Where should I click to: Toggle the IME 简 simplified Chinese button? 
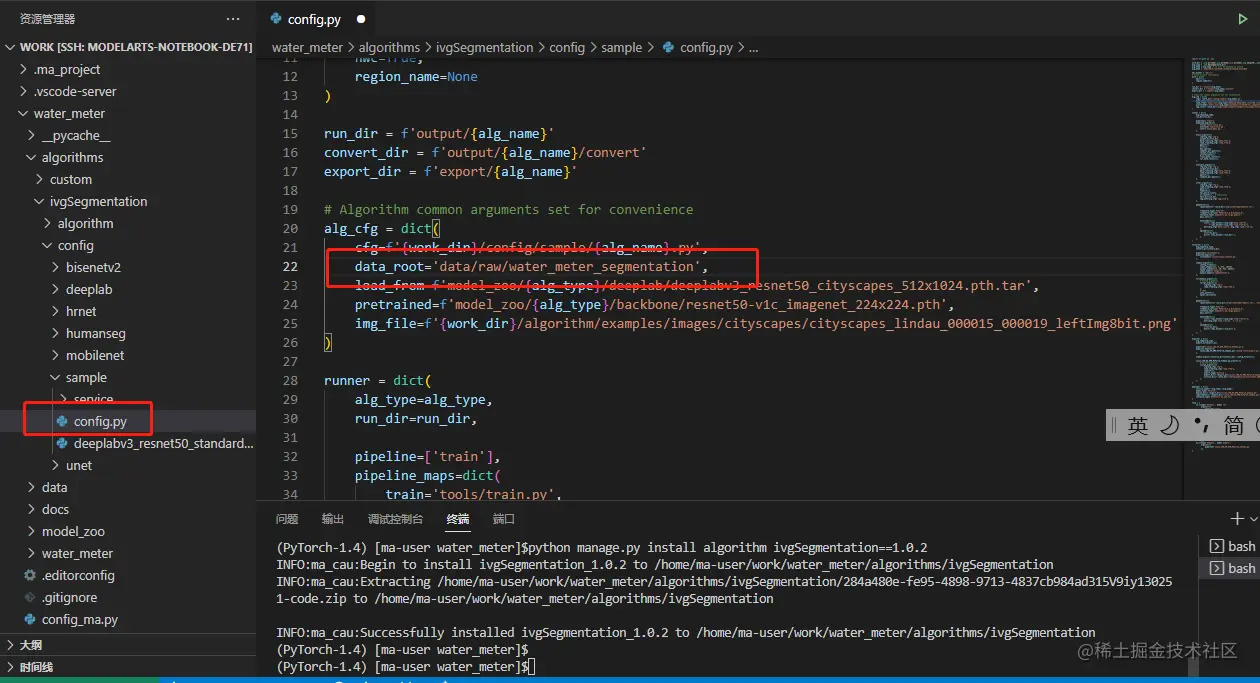[x=1234, y=426]
